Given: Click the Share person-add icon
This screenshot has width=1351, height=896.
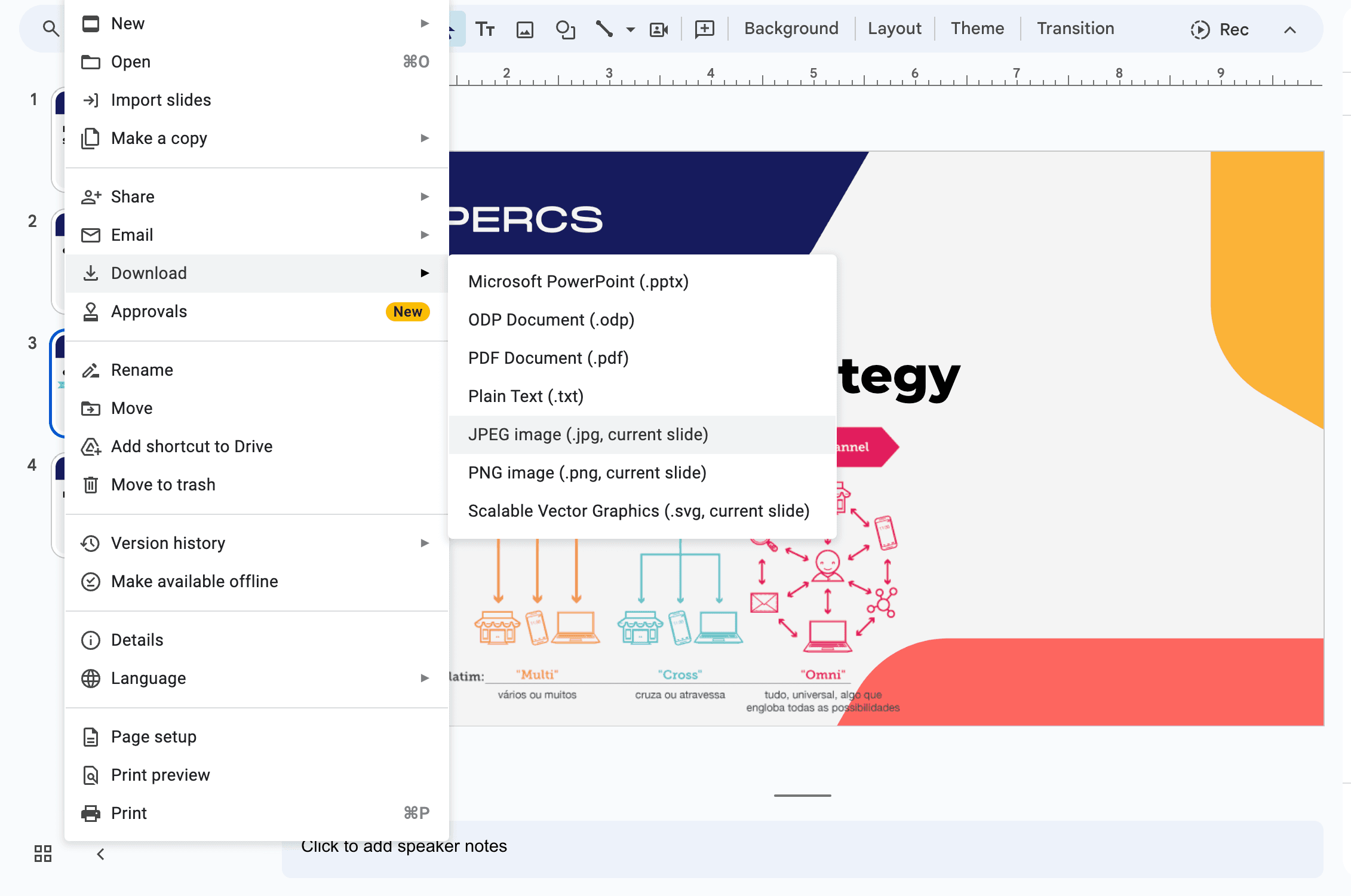Looking at the screenshot, I should click(91, 197).
